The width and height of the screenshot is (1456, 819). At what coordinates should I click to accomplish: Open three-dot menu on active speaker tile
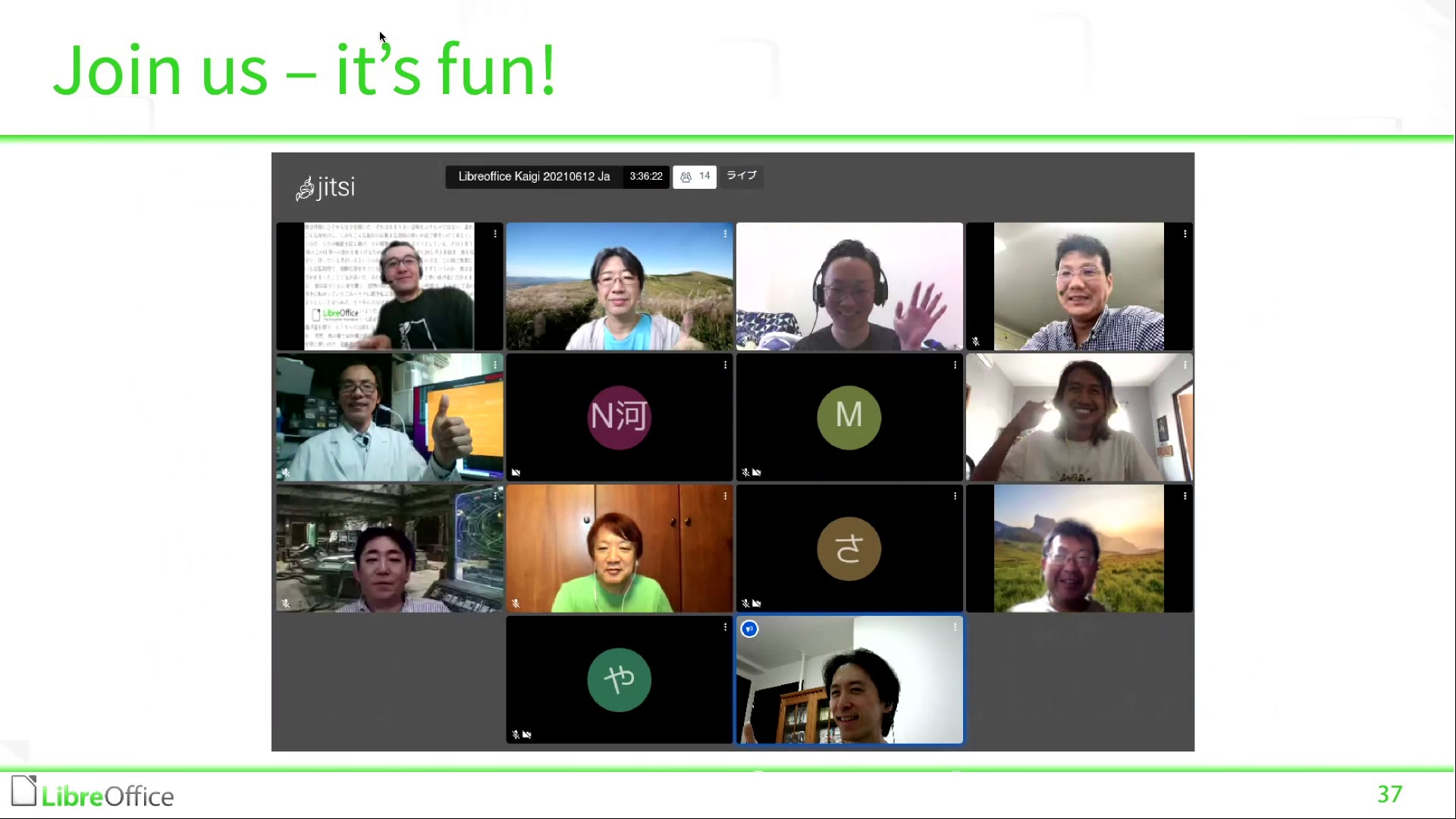955,628
